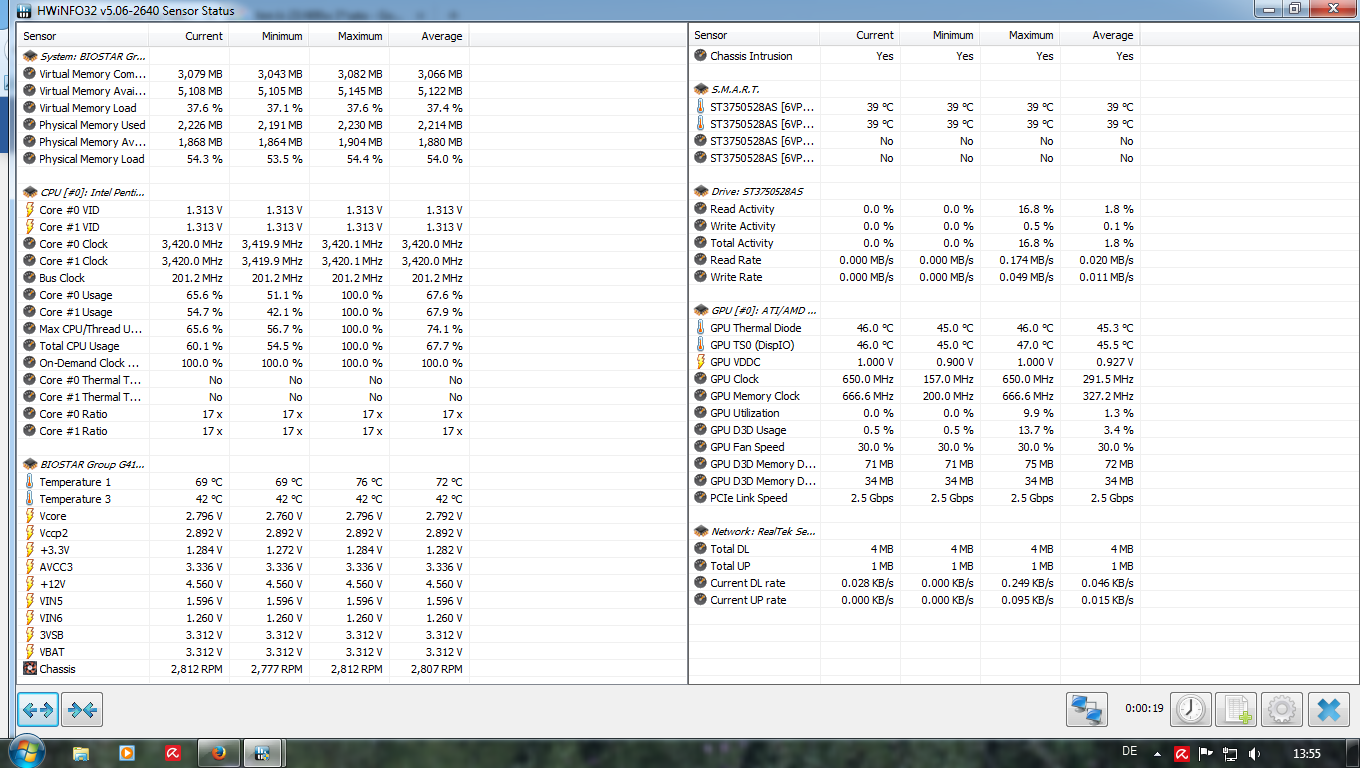Open Firefox from the taskbar
Image resolution: width=1360 pixels, height=768 pixels.
217,753
